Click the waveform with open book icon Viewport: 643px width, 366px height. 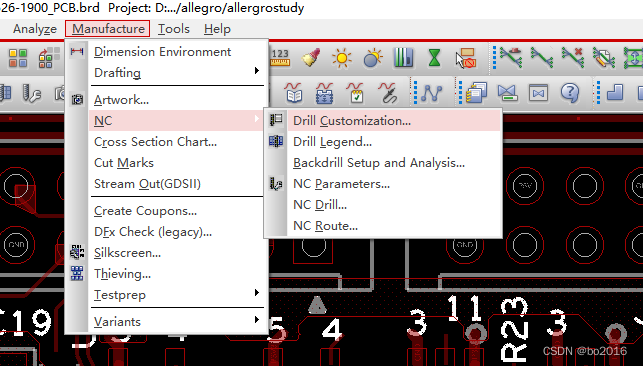[x=294, y=93]
